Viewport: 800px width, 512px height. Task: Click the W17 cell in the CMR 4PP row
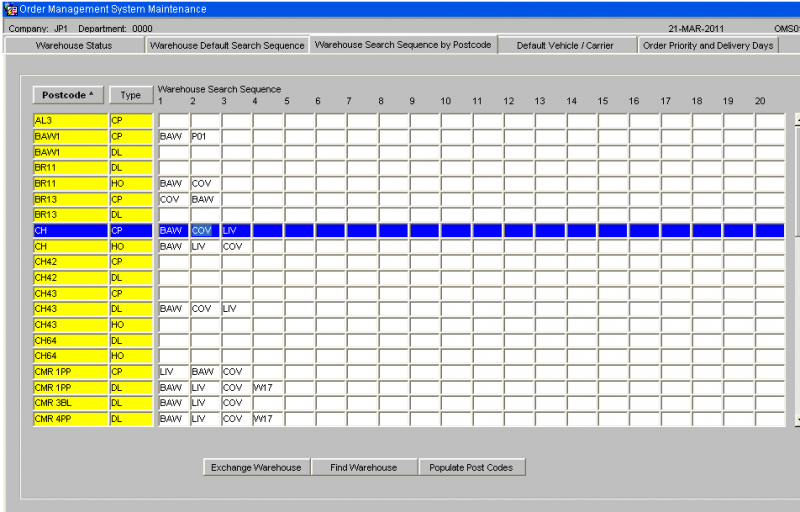268,419
